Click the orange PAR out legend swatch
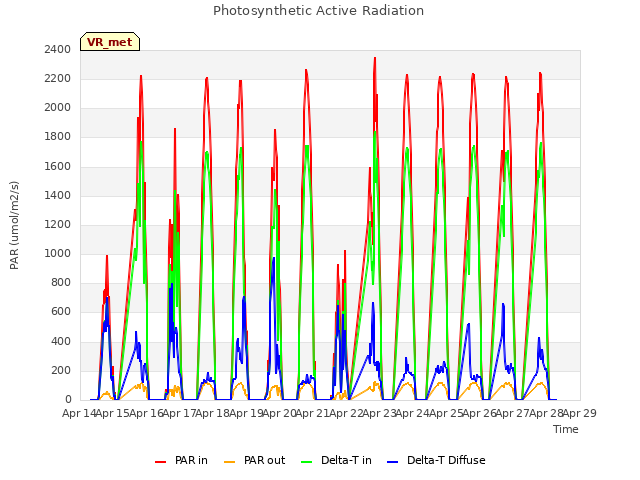This screenshot has height=480, width=640. coord(230,462)
